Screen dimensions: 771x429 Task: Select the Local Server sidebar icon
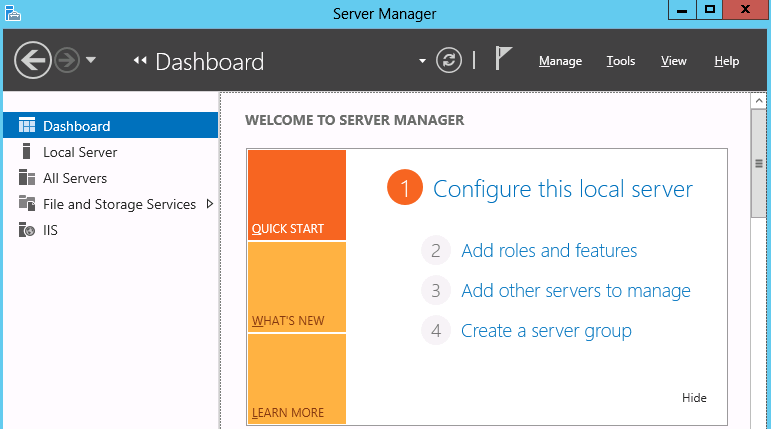point(27,152)
